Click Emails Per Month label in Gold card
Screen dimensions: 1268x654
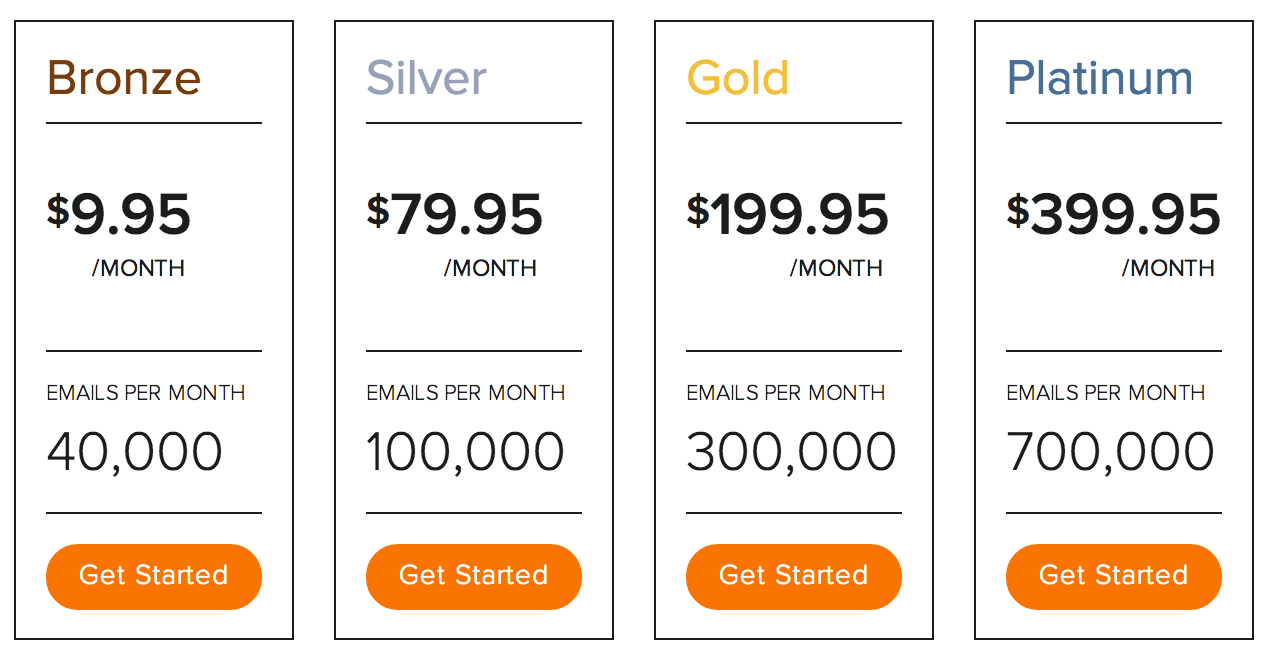point(786,393)
